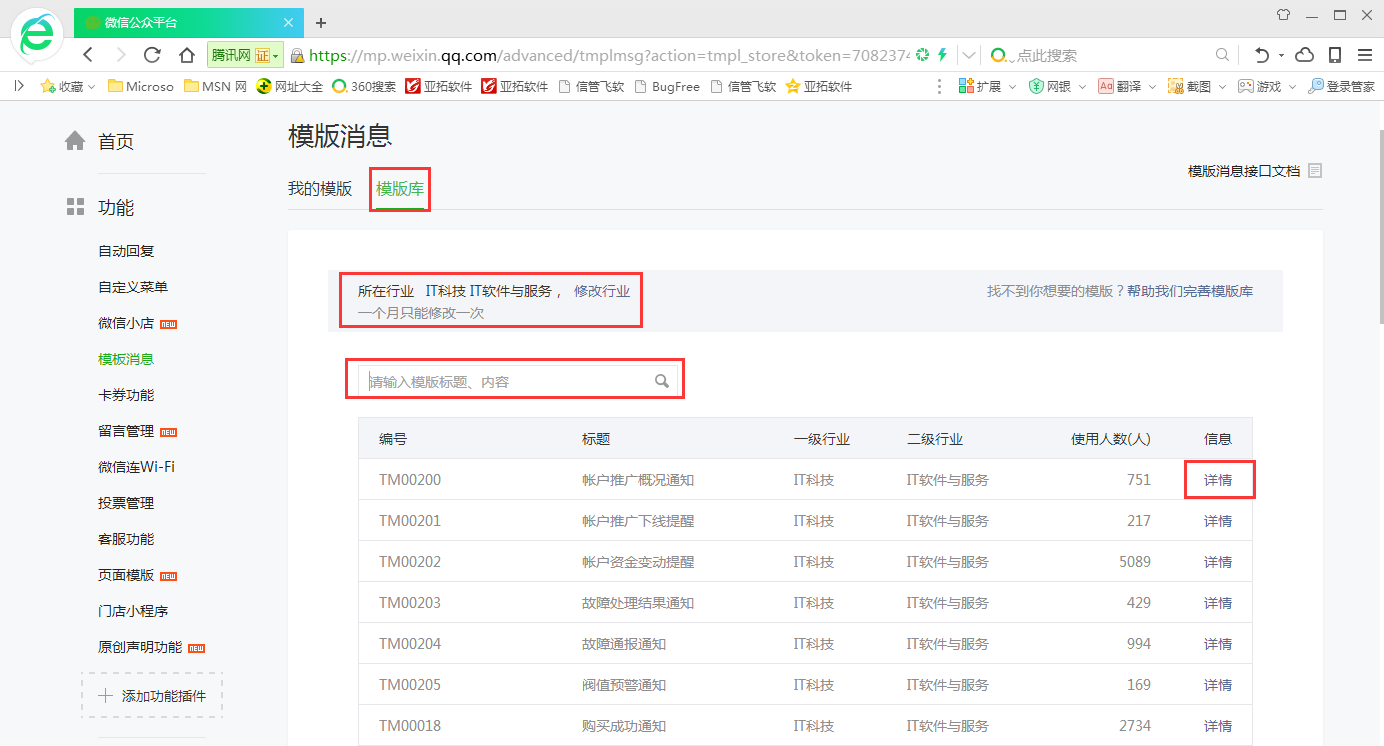Open 360搜索 bookmark

tap(365, 87)
